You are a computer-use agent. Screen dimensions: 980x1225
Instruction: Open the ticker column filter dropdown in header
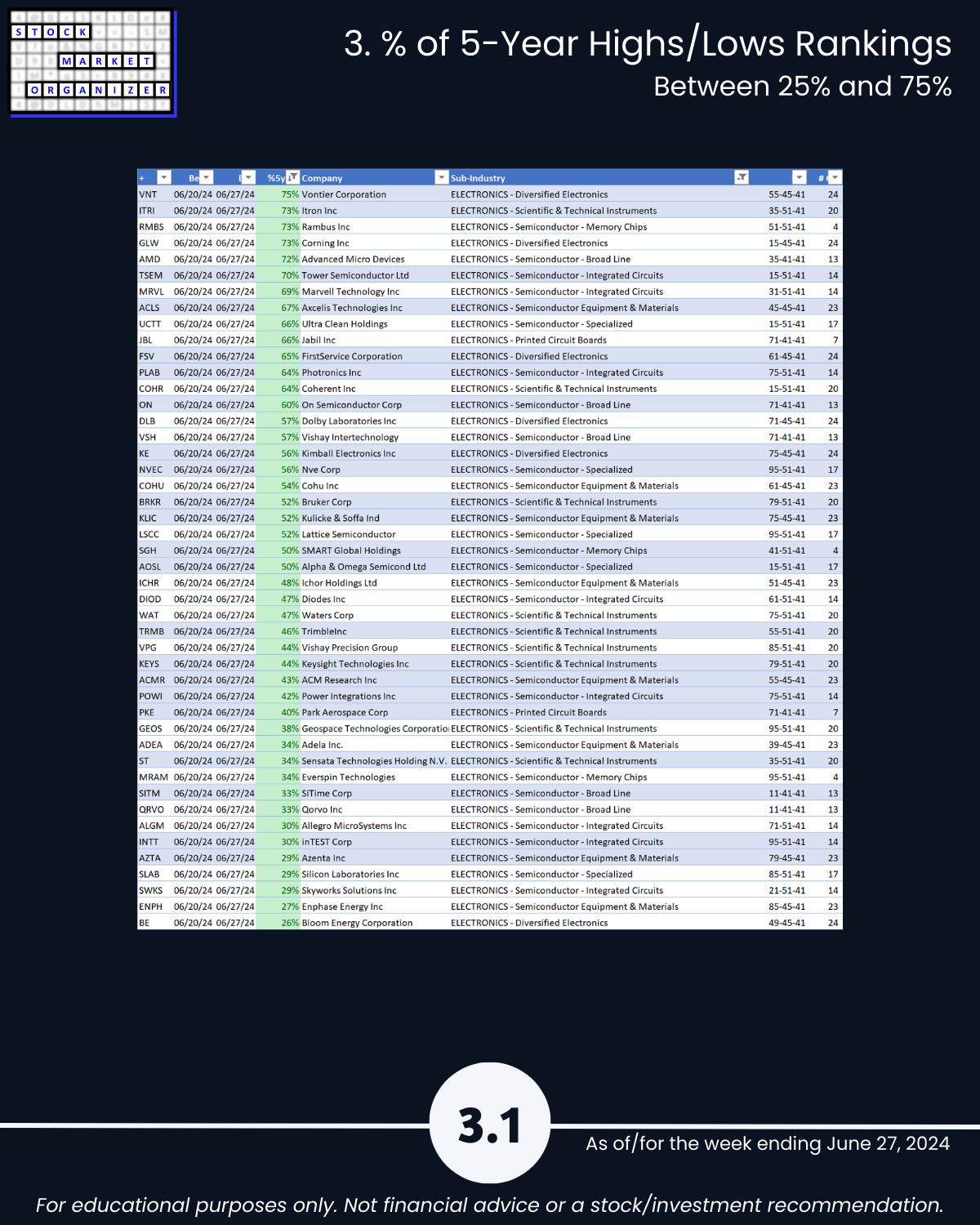164,177
